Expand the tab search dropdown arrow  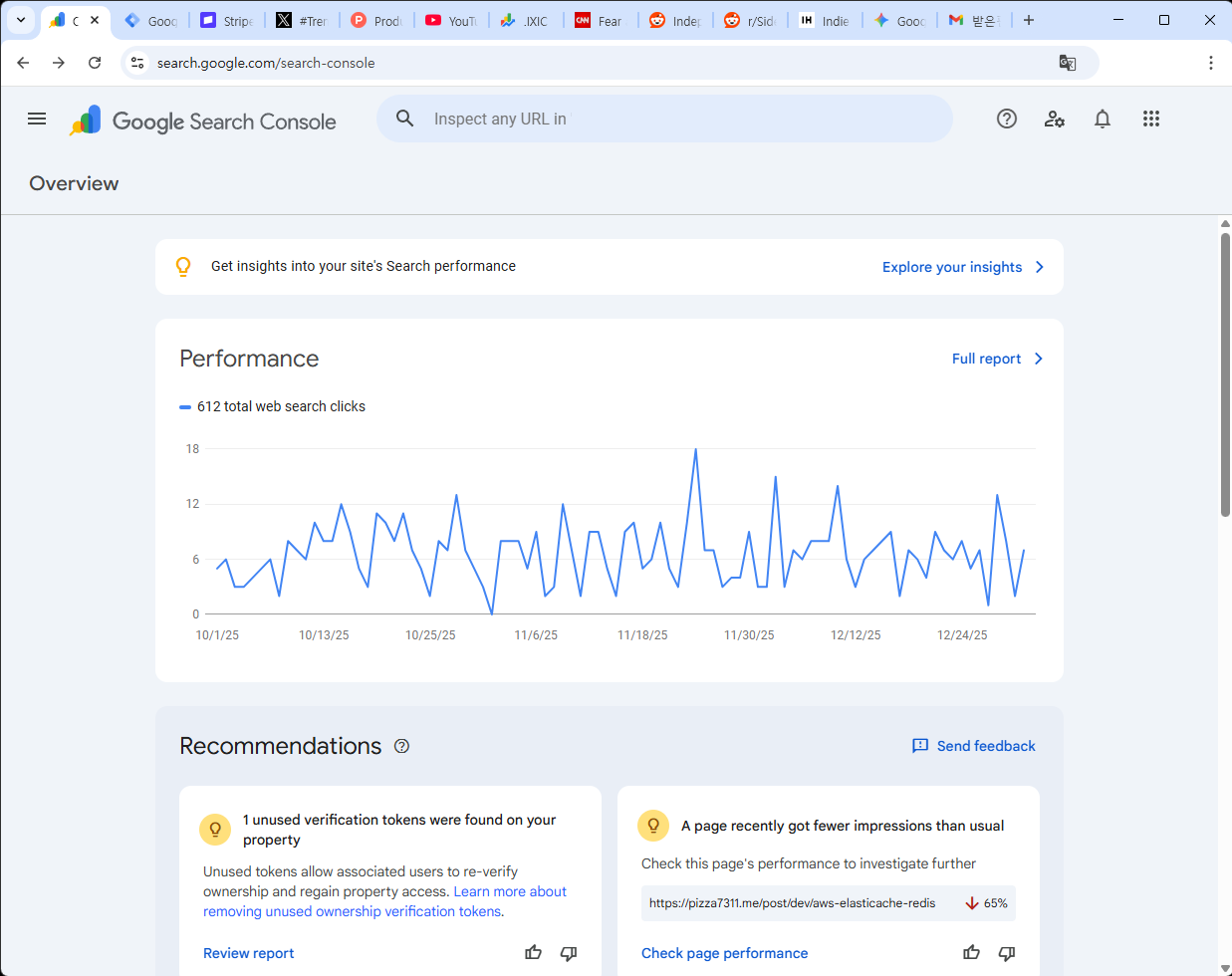tap(20, 20)
